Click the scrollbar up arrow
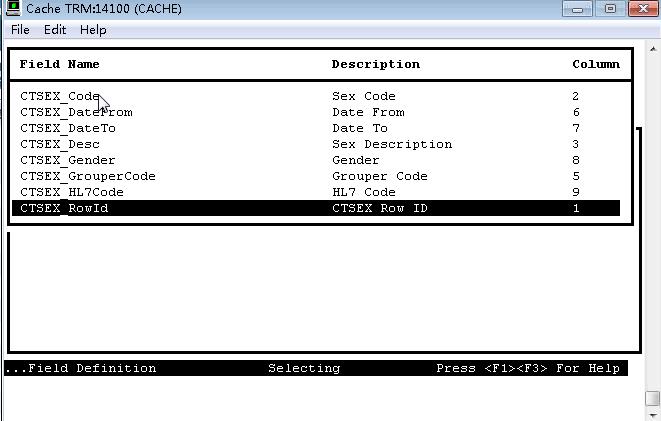The width and height of the screenshot is (661, 421). click(x=653, y=49)
